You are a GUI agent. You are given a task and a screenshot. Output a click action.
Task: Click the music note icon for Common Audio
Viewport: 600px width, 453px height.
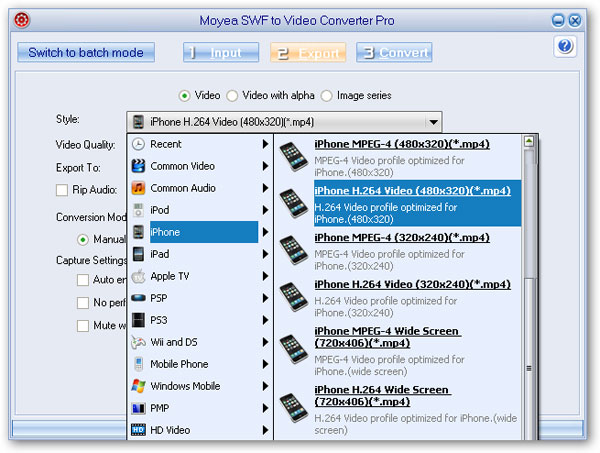(138, 188)
